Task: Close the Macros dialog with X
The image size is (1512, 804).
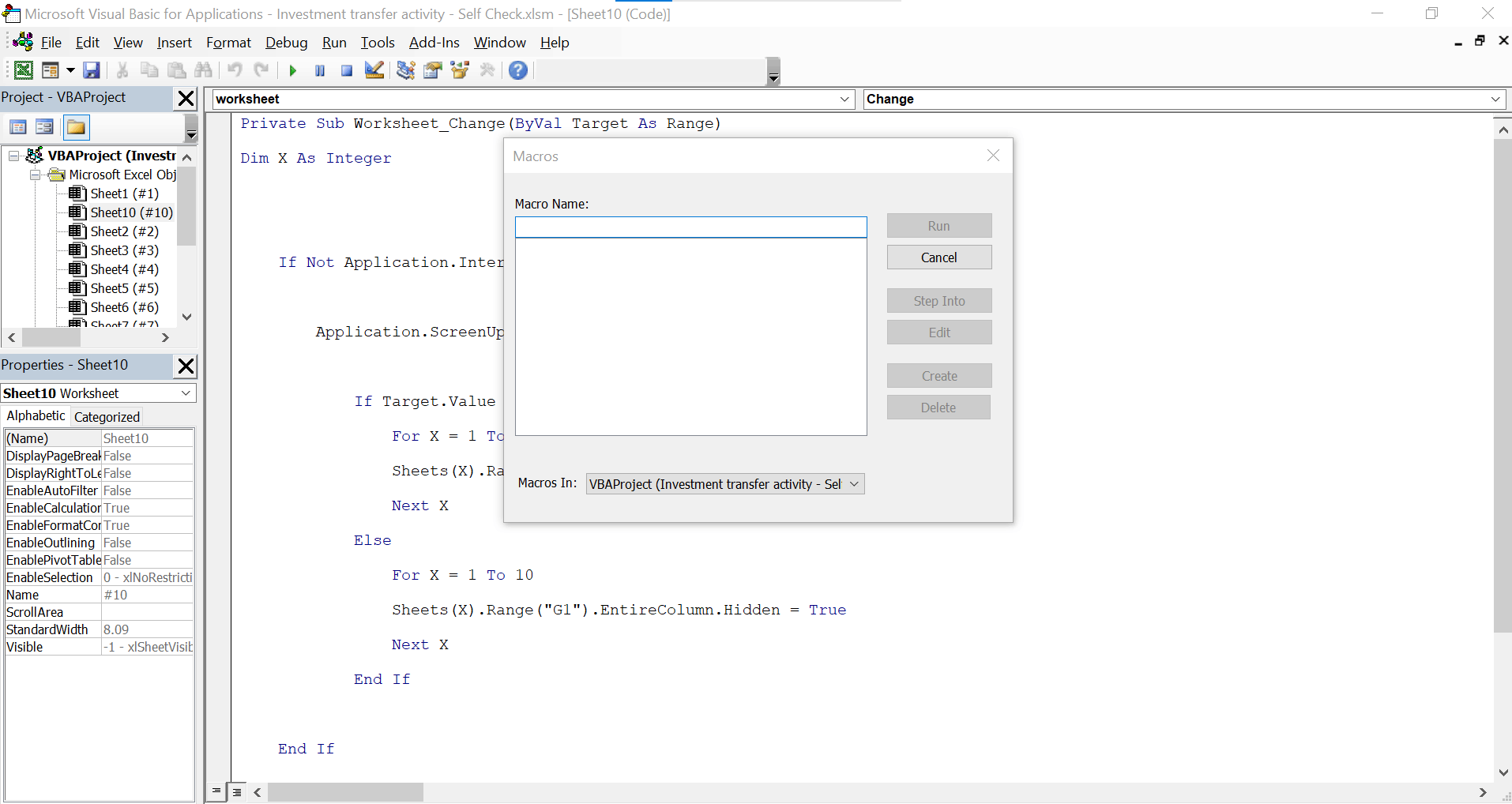Action: pos(994,156)
